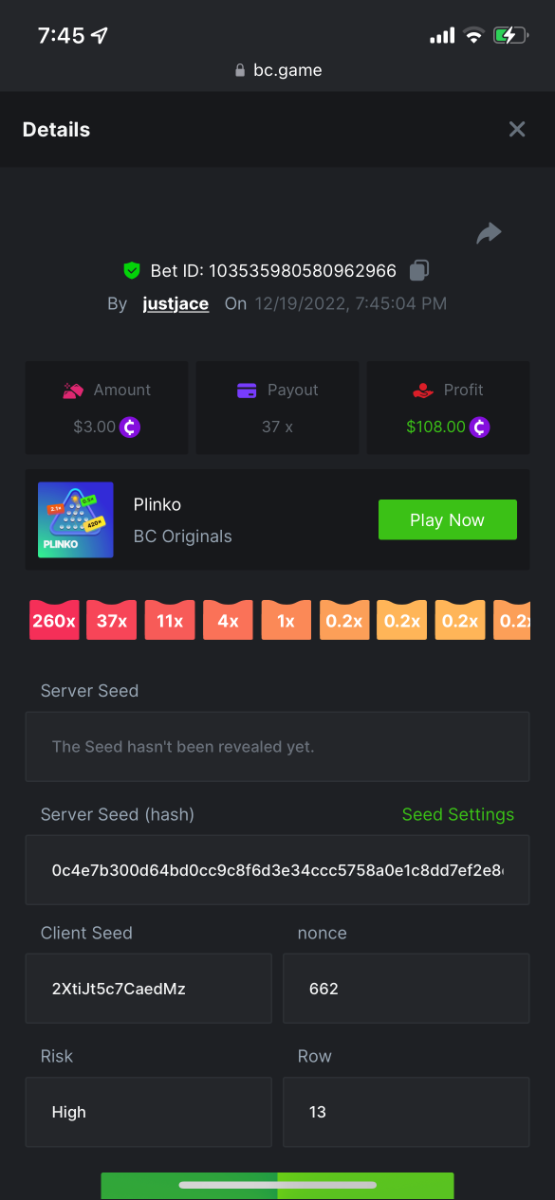
Task: Tap the Profit hand icon
Action: tap(422, 390)
